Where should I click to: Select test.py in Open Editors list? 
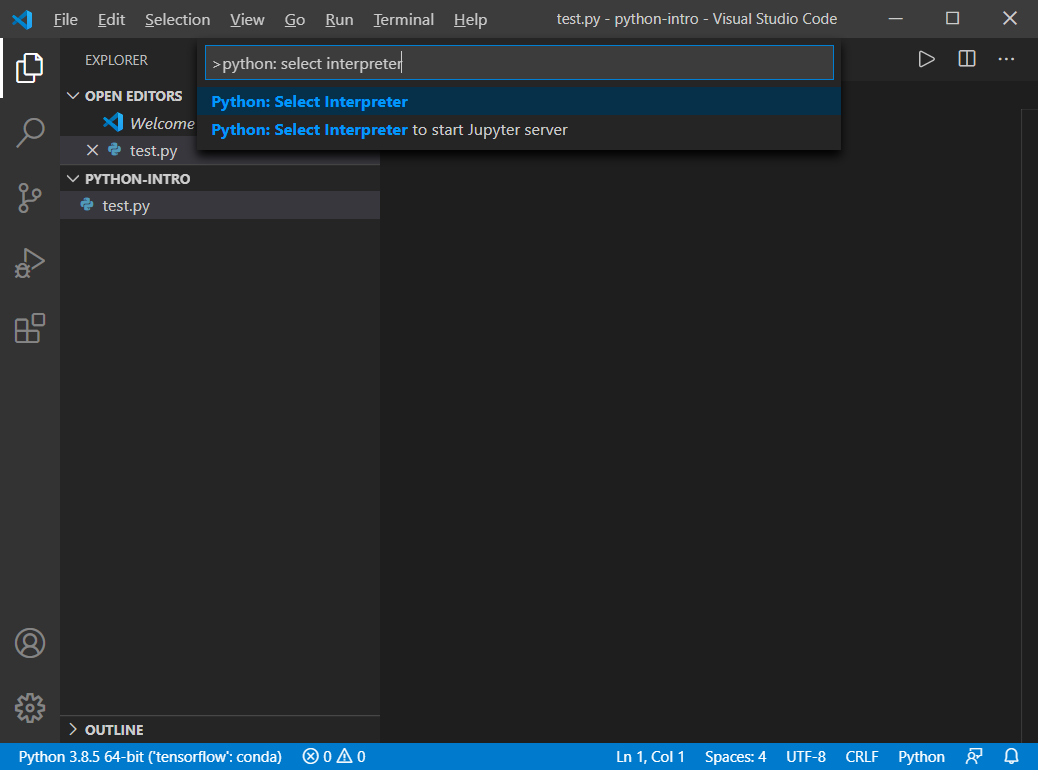point(154,150)
